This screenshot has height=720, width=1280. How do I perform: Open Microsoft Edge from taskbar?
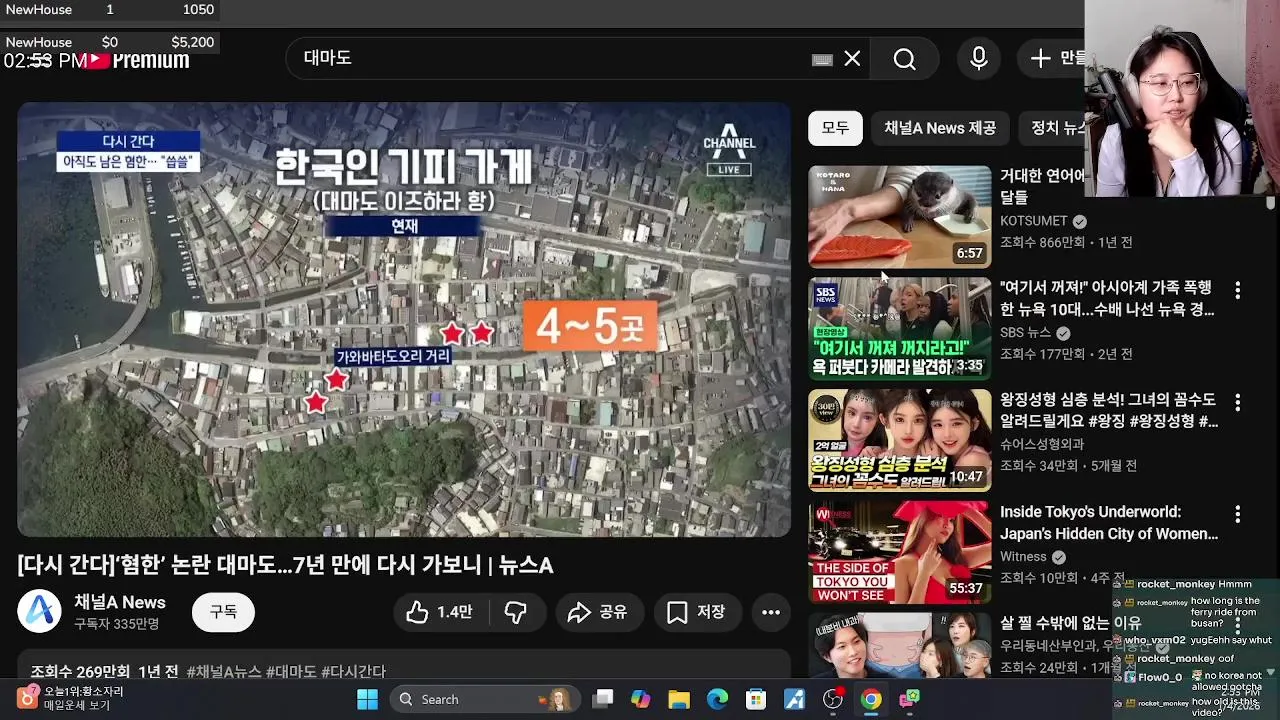coord(718,699)
